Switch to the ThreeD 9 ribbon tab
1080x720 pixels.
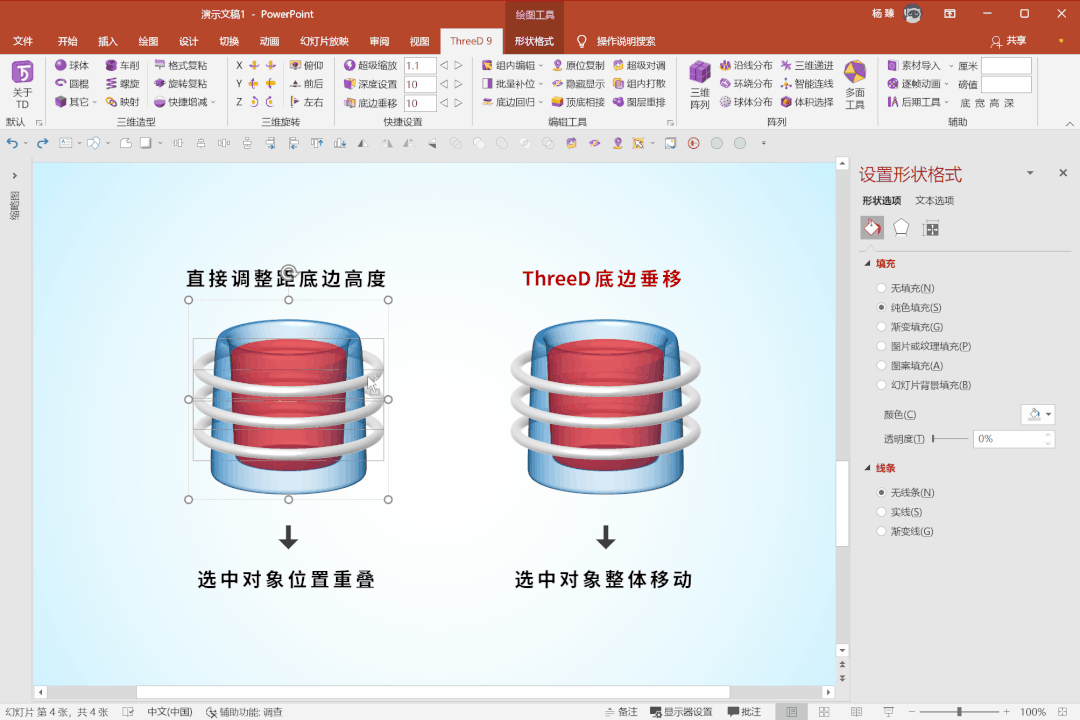(x=470, y=41)
